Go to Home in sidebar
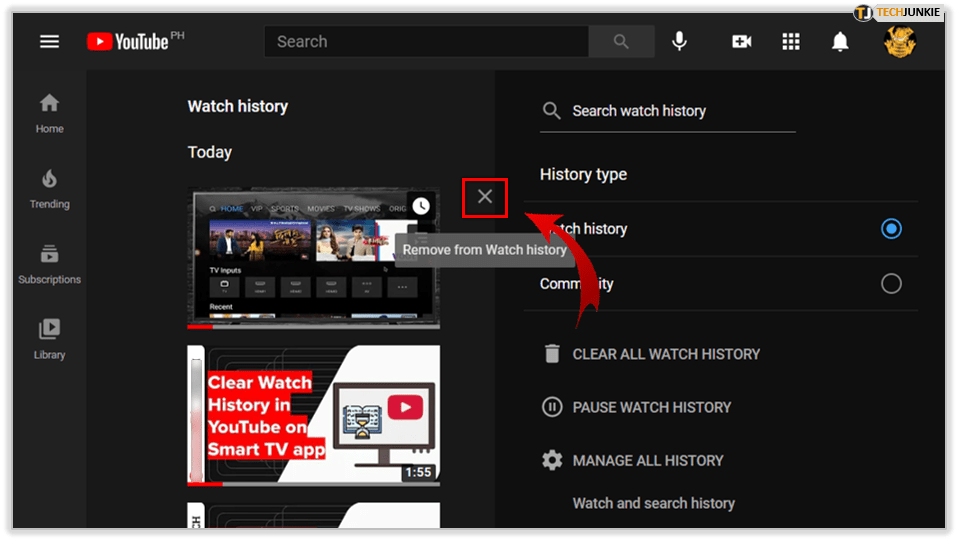Image resolution: width=958 pixels, height=541 pixels. (49, 113)
